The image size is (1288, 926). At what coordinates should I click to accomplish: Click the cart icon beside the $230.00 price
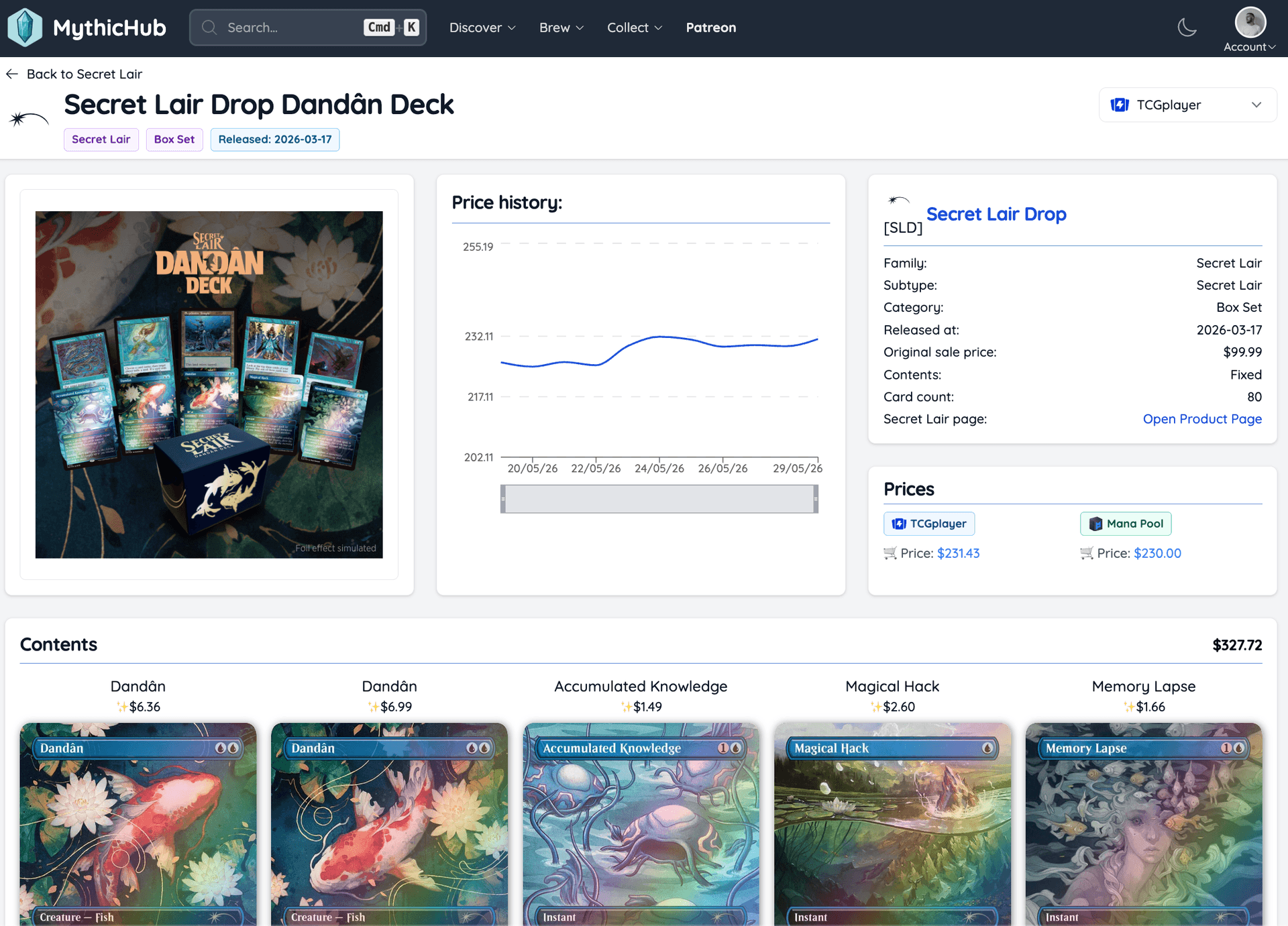(x=1087, y=553)
